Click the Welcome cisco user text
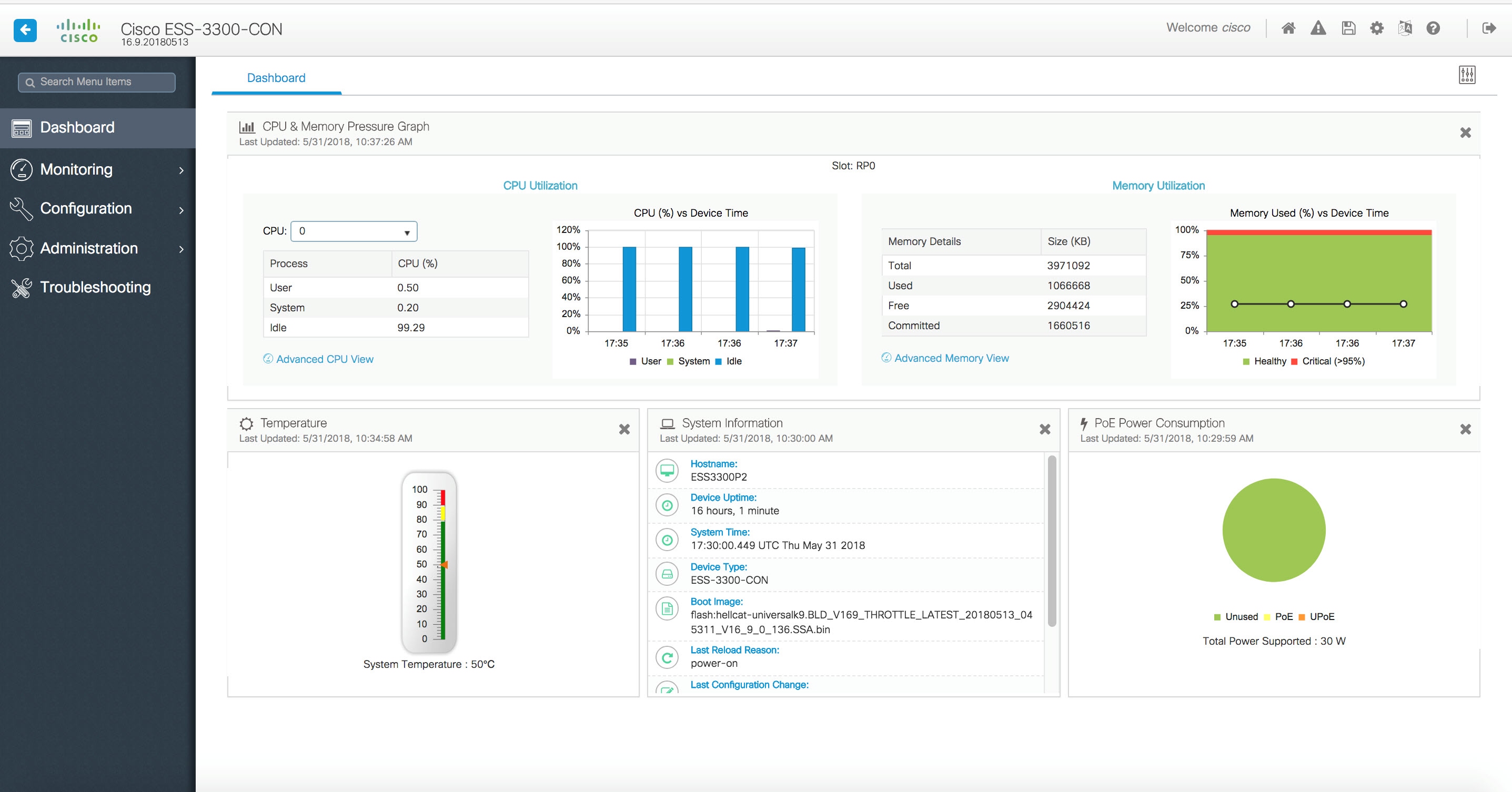 click(x=1208, y=27)
